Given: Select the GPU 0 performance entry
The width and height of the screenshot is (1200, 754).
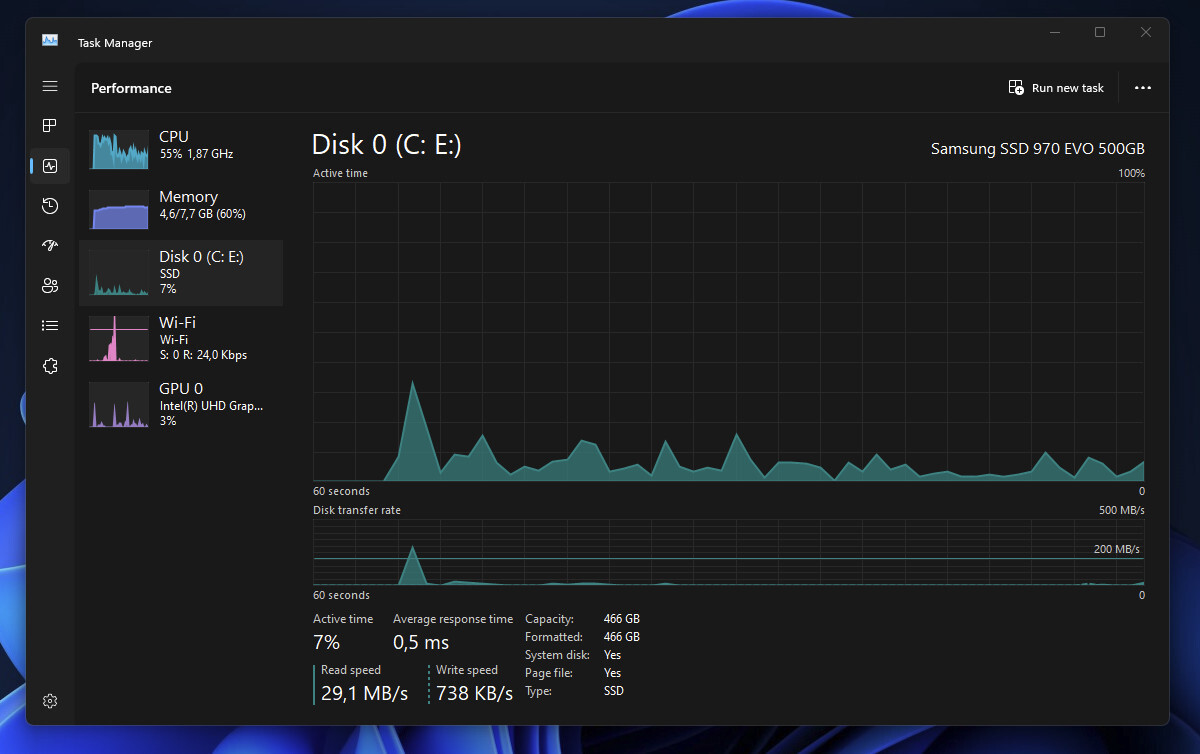Looking at the screenshot, I should pyautogui.click(x=181, y=405).
